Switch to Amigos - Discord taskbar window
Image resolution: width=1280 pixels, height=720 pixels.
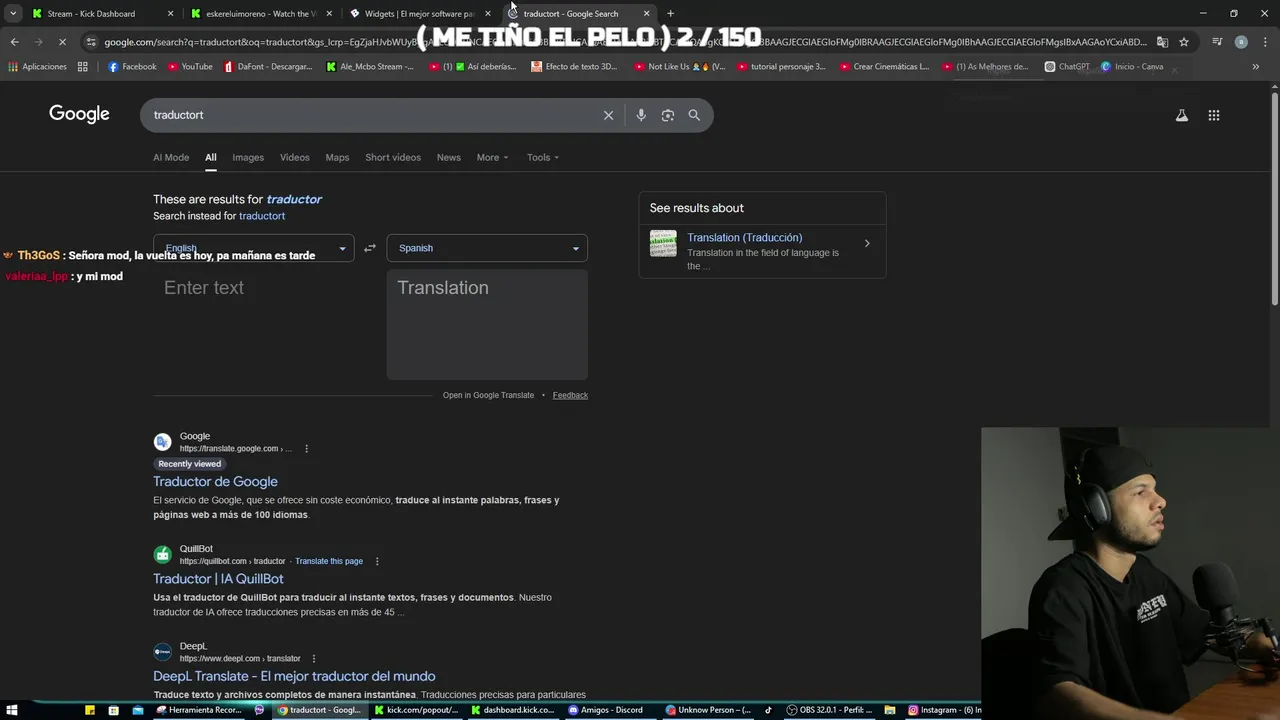pos(606,710)
